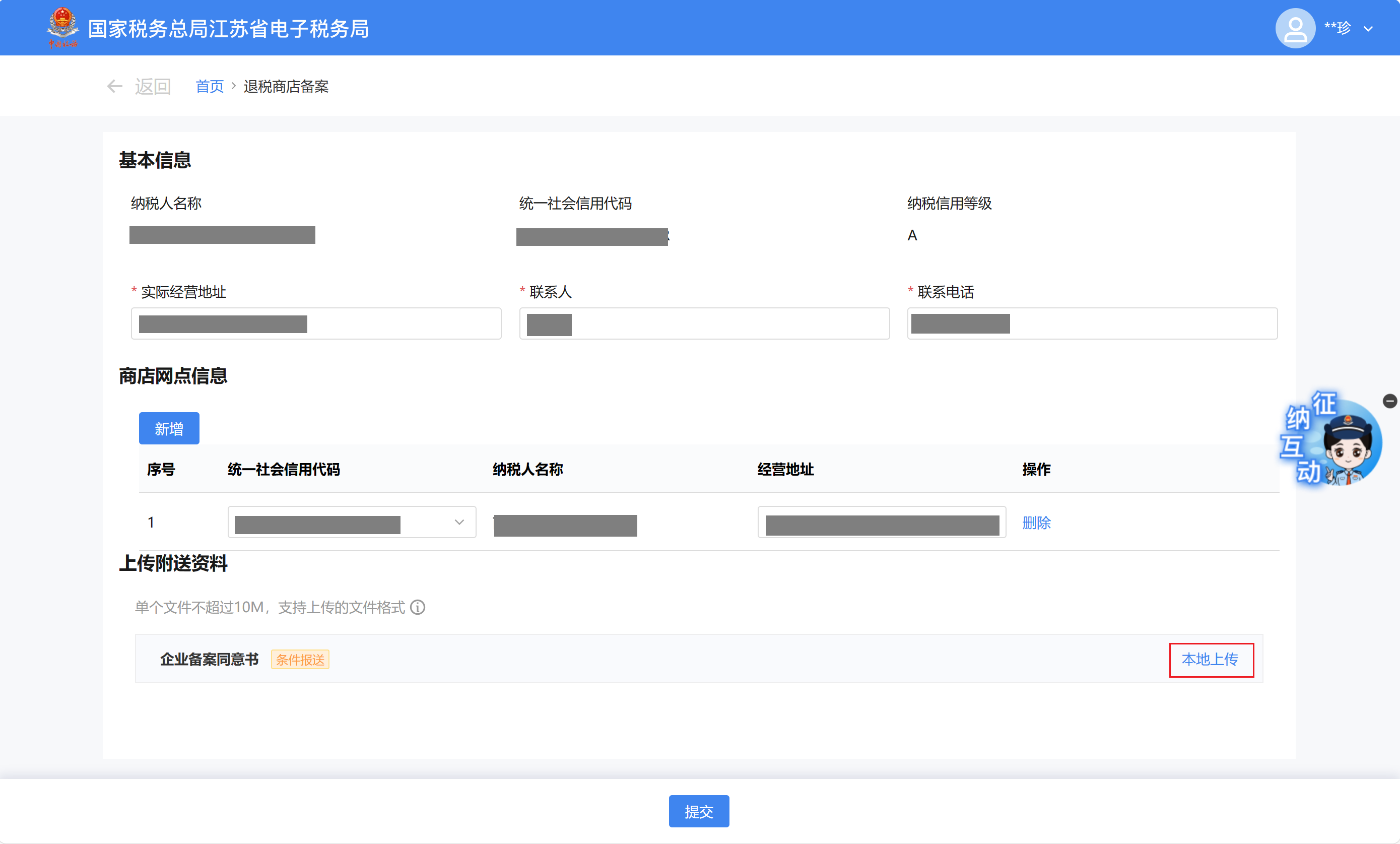
Task: Click the 返回 text
Action: [152, 86]
